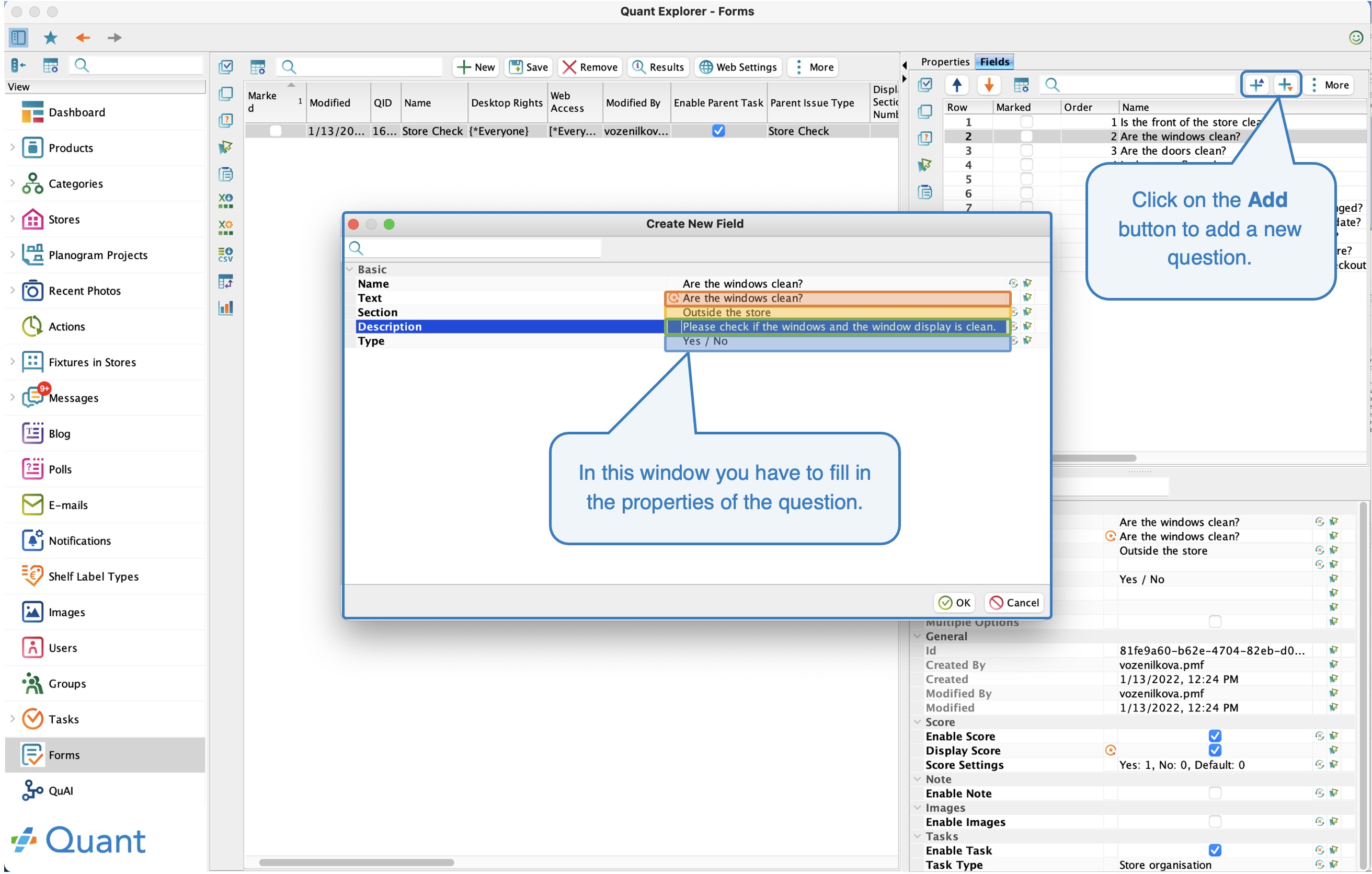This screenshot has height=874, width=1372.
Task: Open the QuAI section
Action: coord(61,791)
